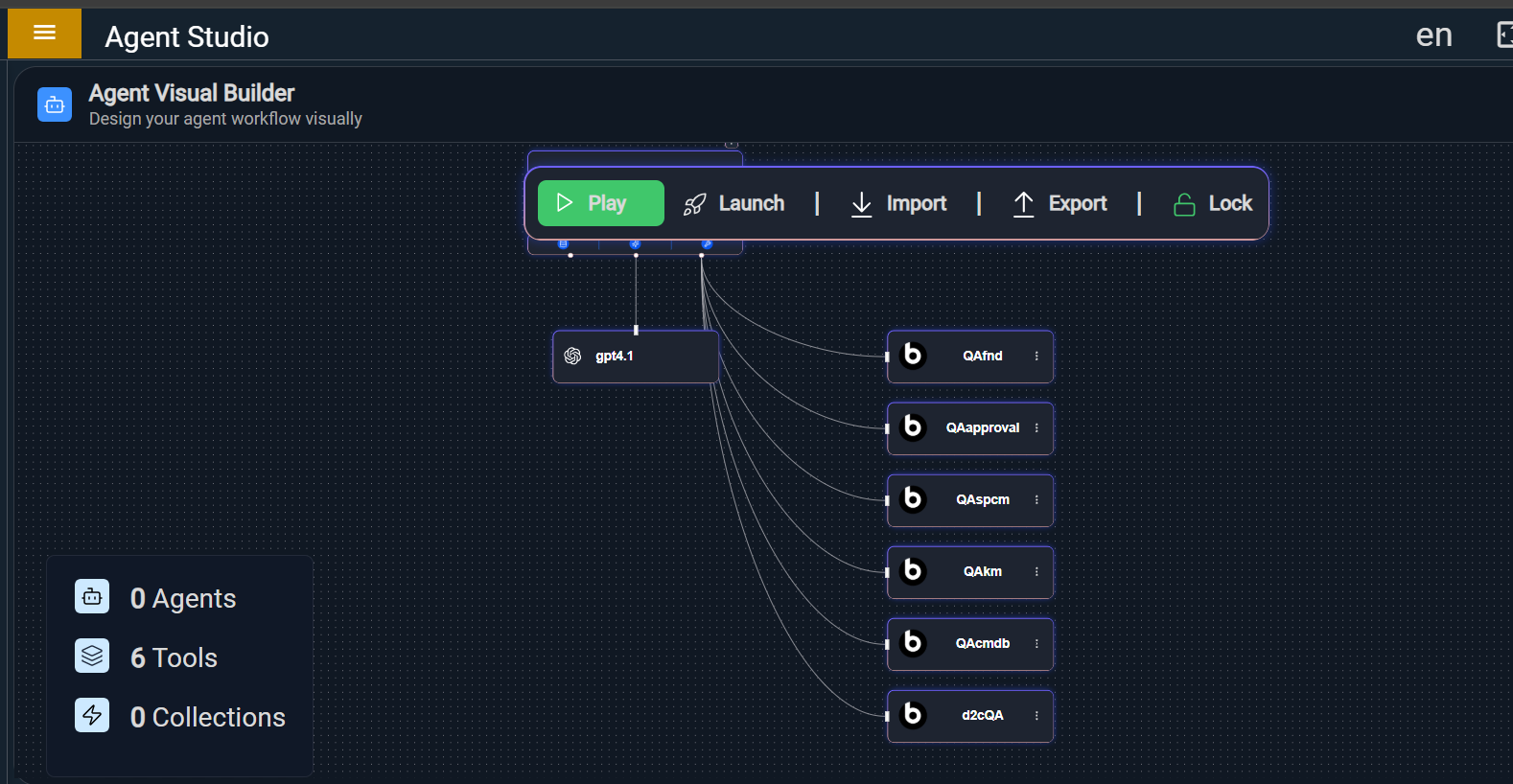Toggle the Lock control in the toolbar

(1213, 203)
